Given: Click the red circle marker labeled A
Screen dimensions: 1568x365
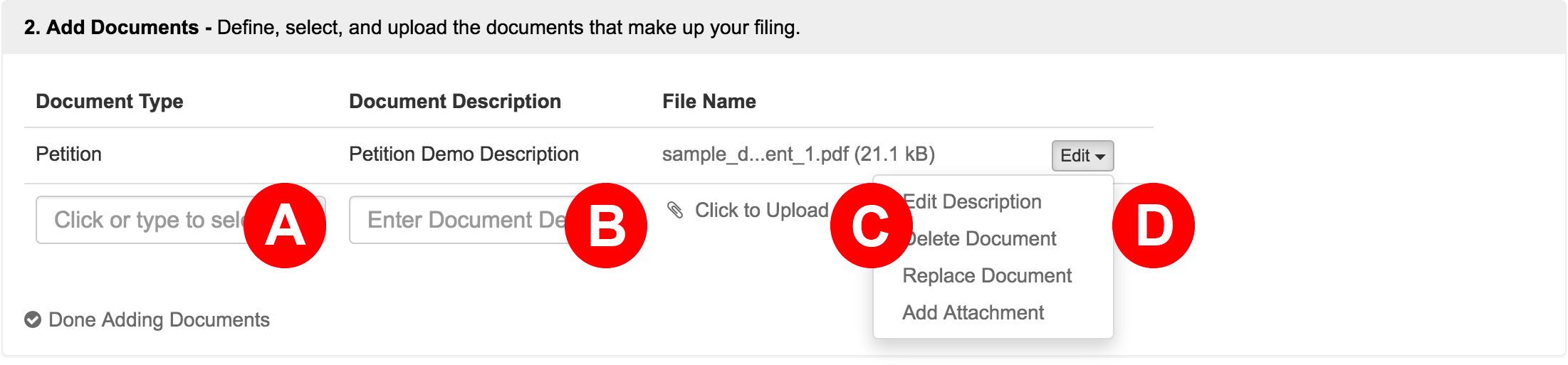Looking at the screenshot, I should coord(285,226).
